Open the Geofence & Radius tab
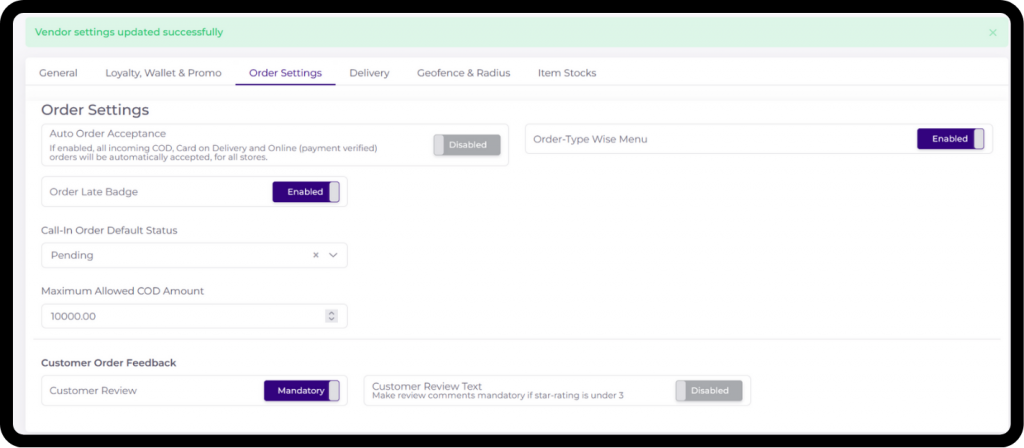Viewport: 1024px width, 448px height. pos(463,73)
